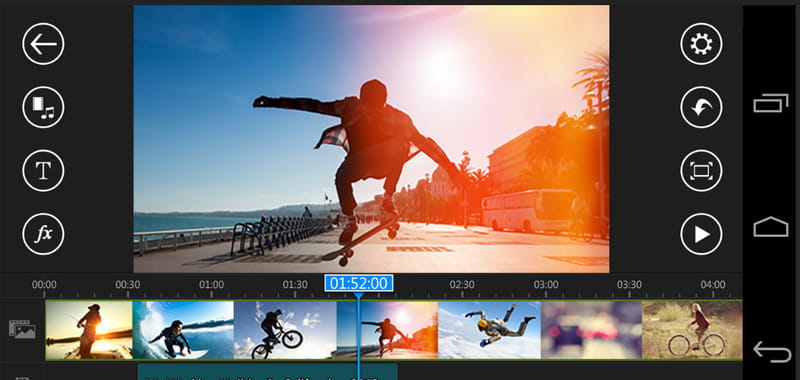The image size is (800, 380).
Task: Click the video track icon
Action: (22, 330)
